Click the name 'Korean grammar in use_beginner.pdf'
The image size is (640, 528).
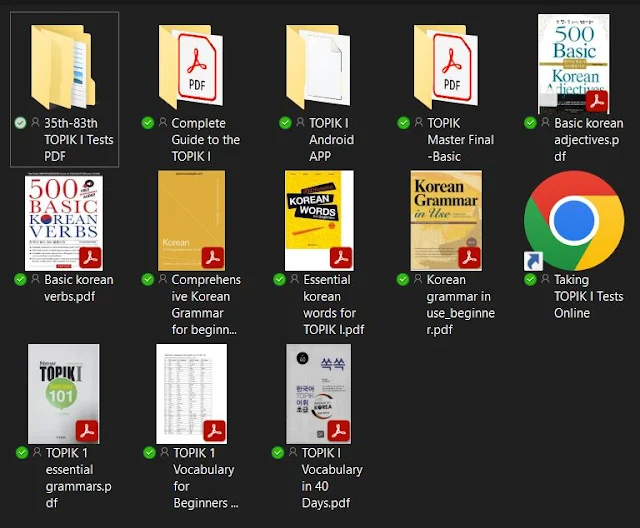(x=461, y=304)
